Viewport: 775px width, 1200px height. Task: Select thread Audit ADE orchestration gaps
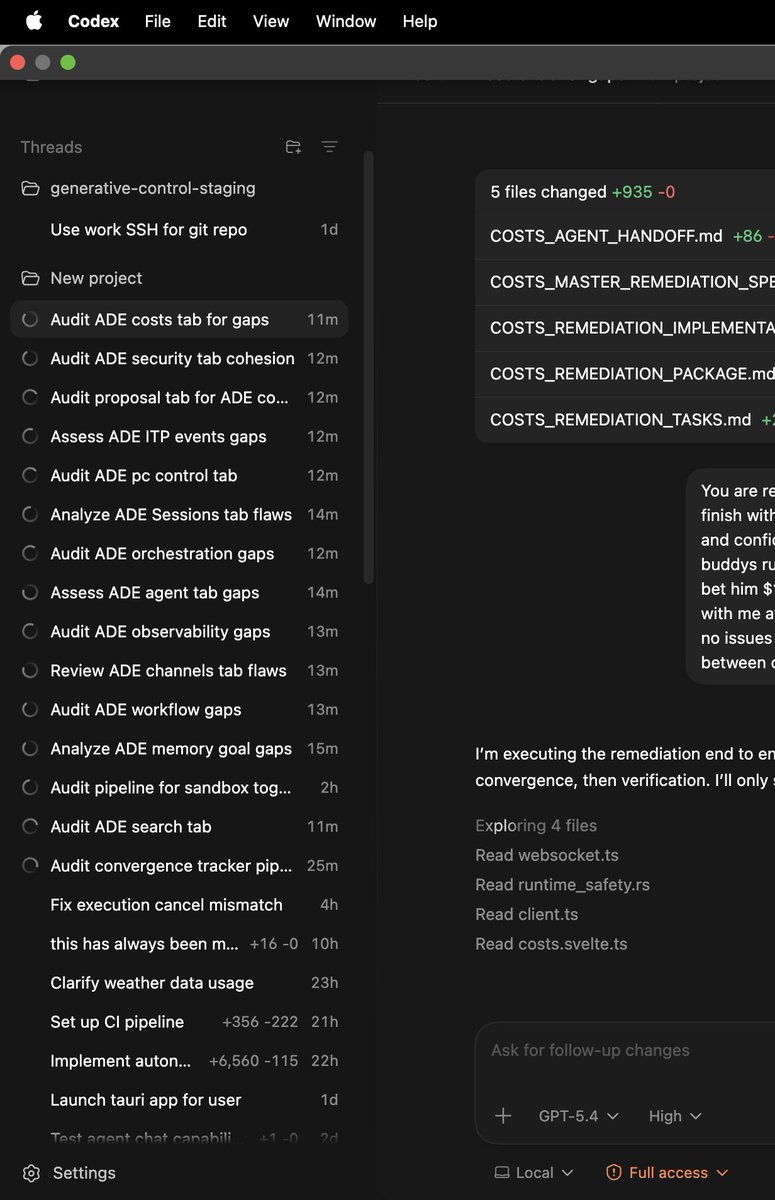pyautogui.click(x=180, y=554)
